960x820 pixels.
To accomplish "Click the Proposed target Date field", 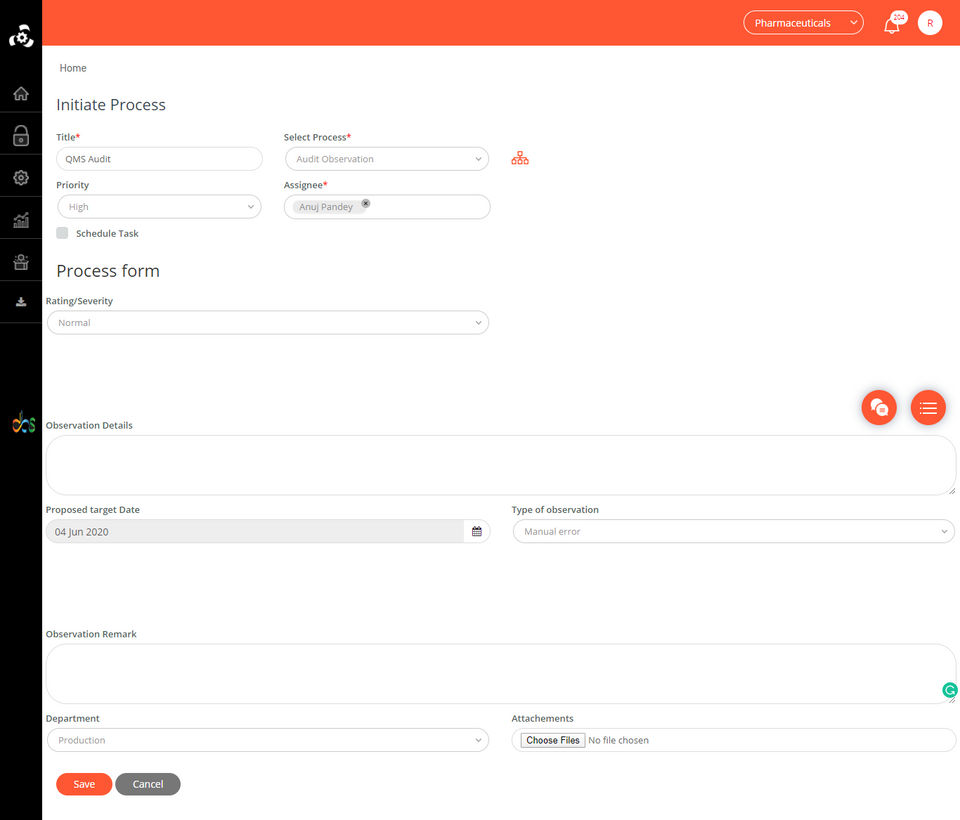I will [254, 532].
